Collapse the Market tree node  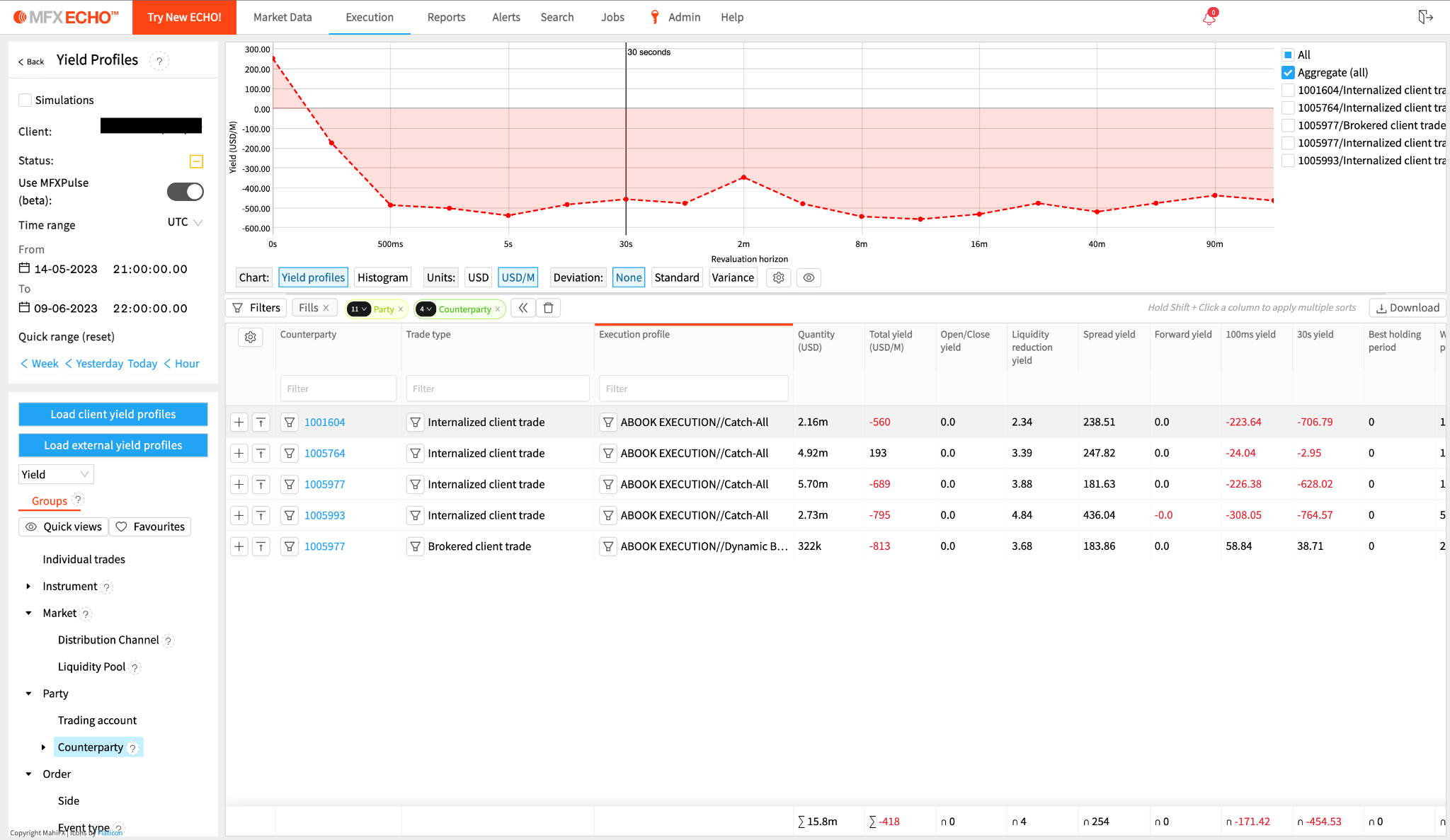28,614
